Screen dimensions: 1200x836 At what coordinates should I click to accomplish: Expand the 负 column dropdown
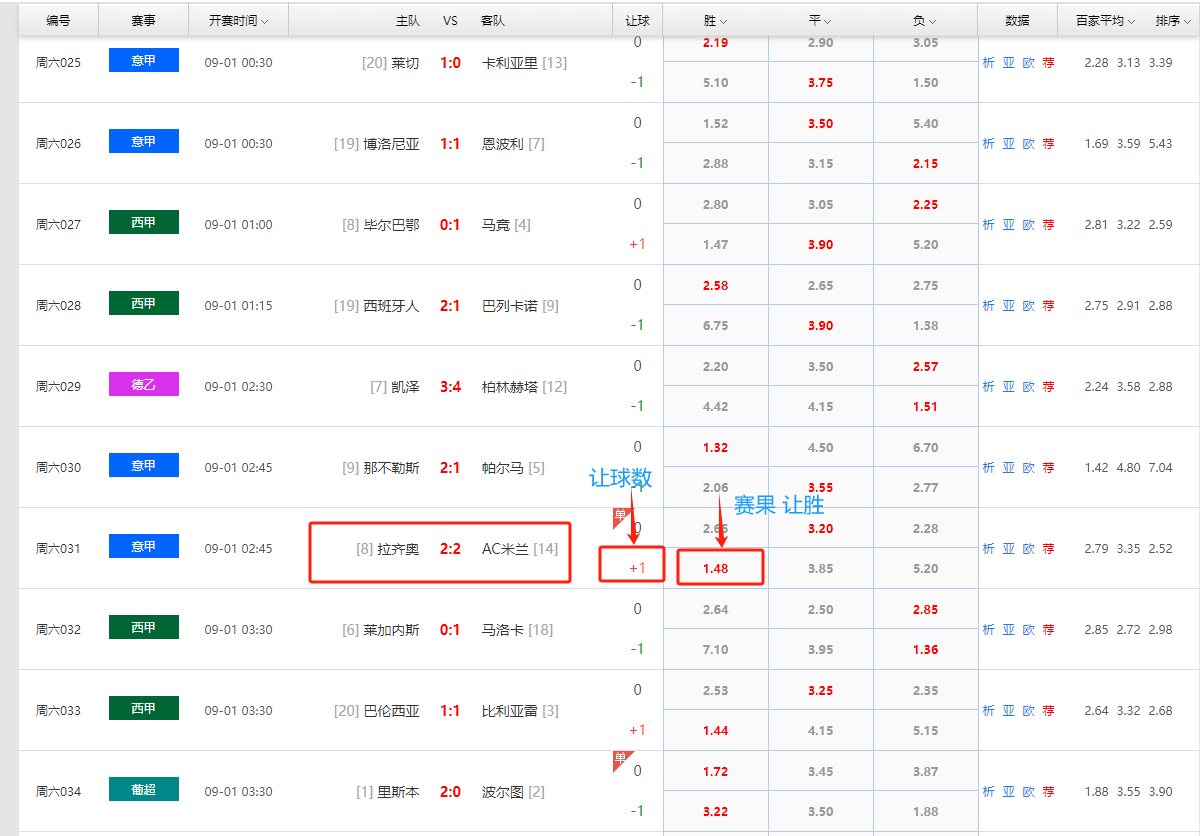pos(925,20)
